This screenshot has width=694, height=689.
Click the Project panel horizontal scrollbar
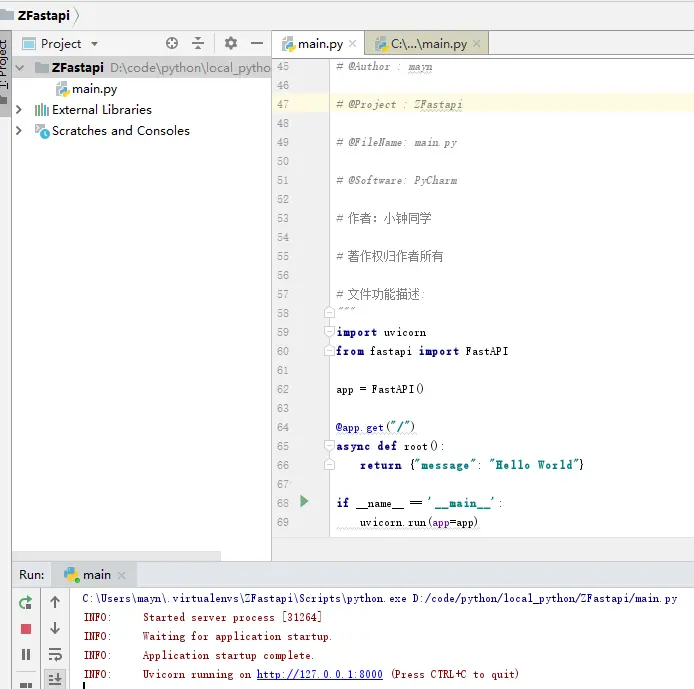pos(116,555)
